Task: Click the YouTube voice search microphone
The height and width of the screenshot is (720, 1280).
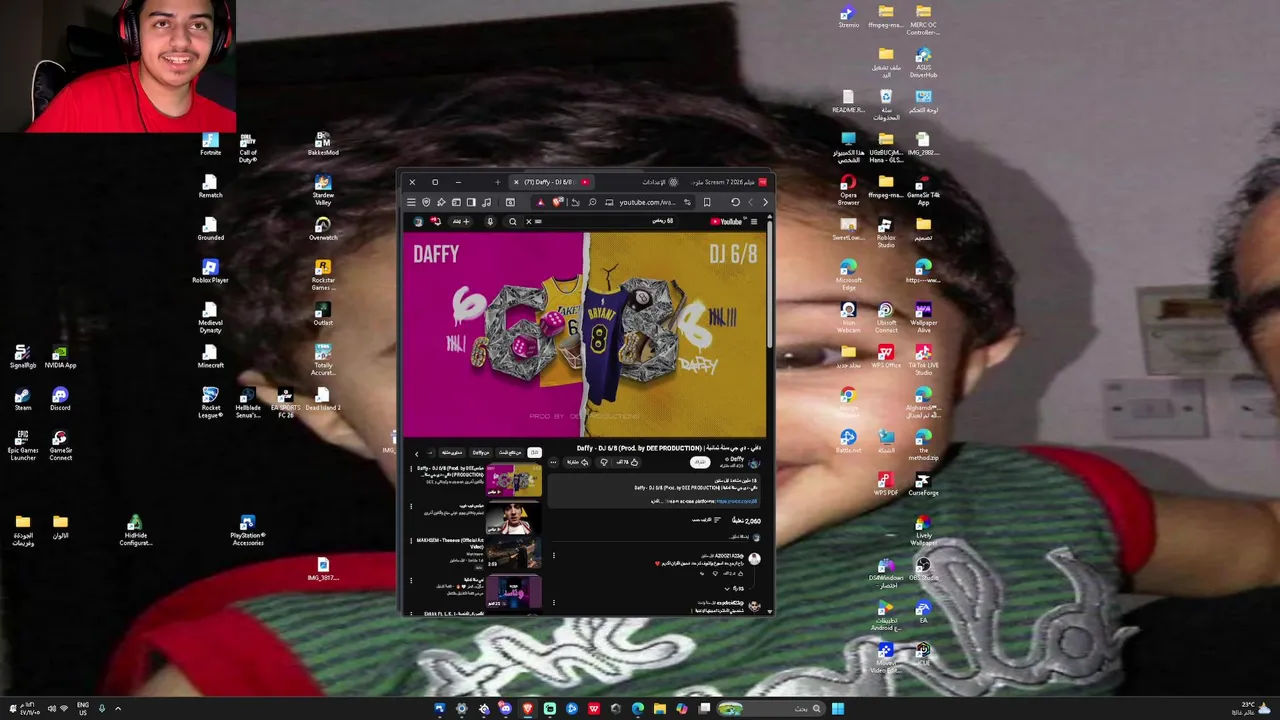Action: (x=490, y=221)
